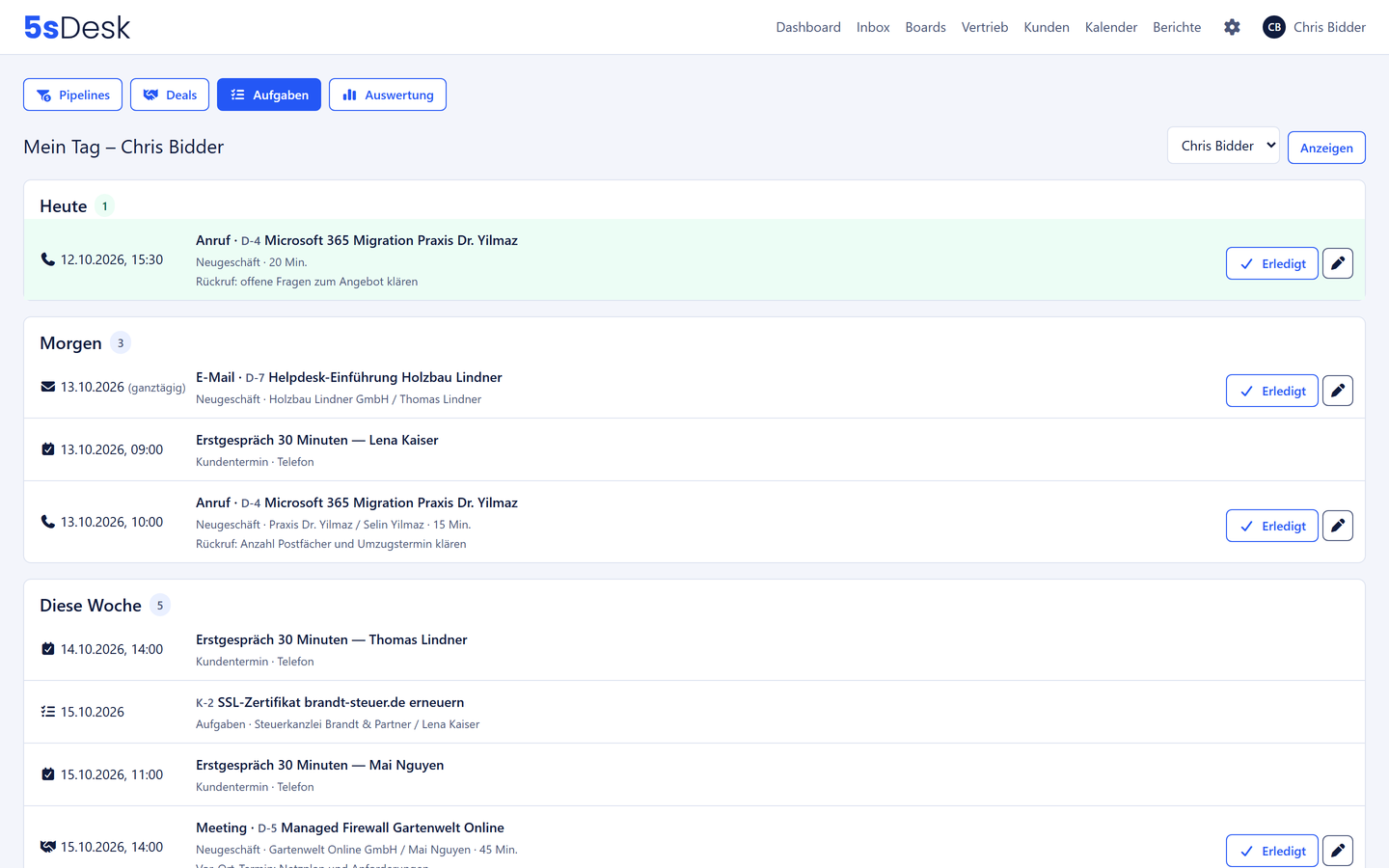
Task: Click the CB user avatar
Action: (x=1274, y=27)
